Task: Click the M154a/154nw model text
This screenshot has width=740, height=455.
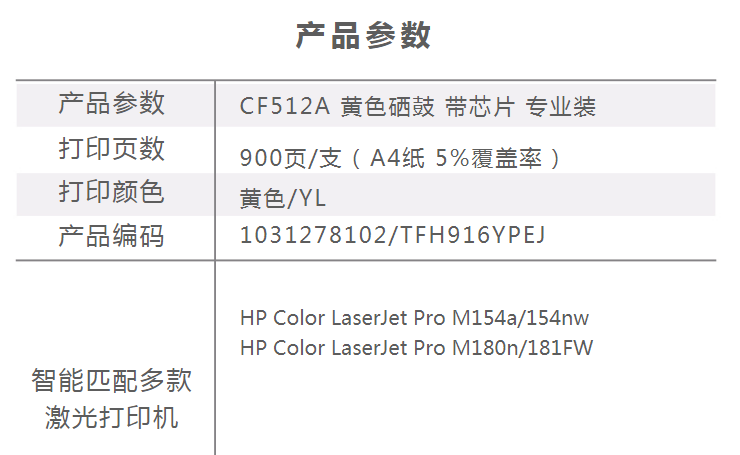Action: coord(521,318)
